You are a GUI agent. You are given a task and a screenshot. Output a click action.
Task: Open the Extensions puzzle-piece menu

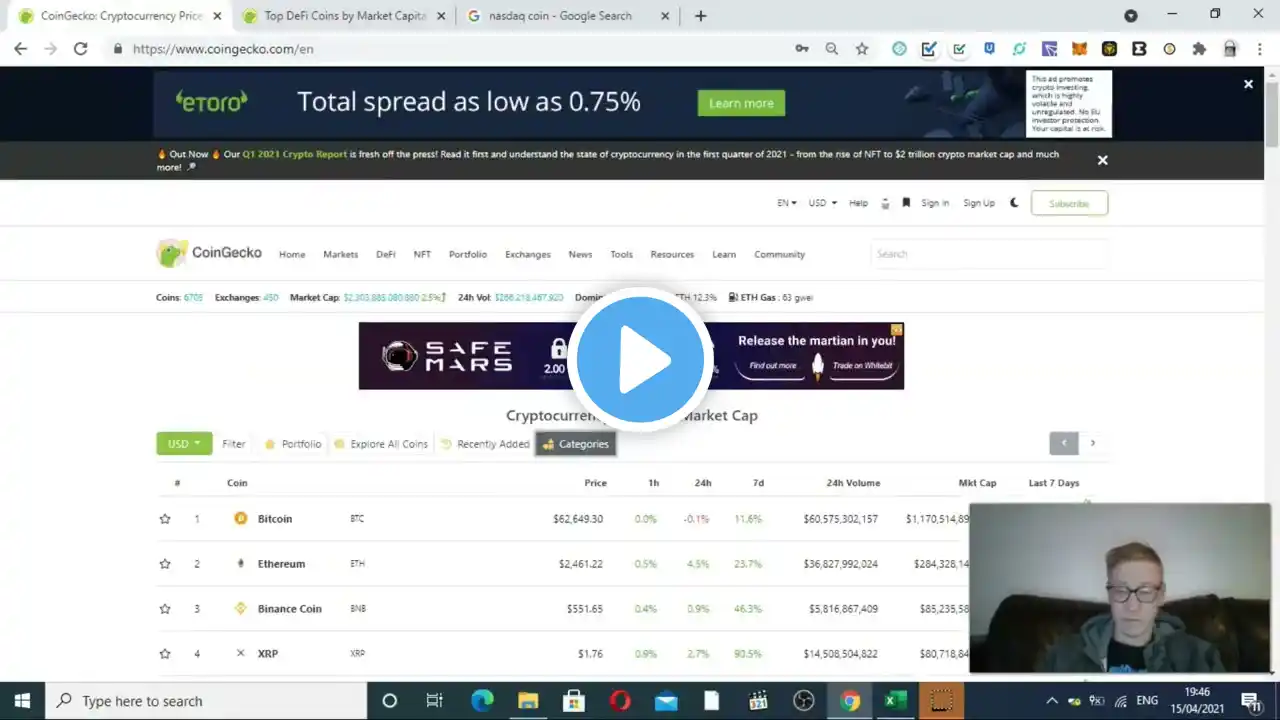point(1199,48)
